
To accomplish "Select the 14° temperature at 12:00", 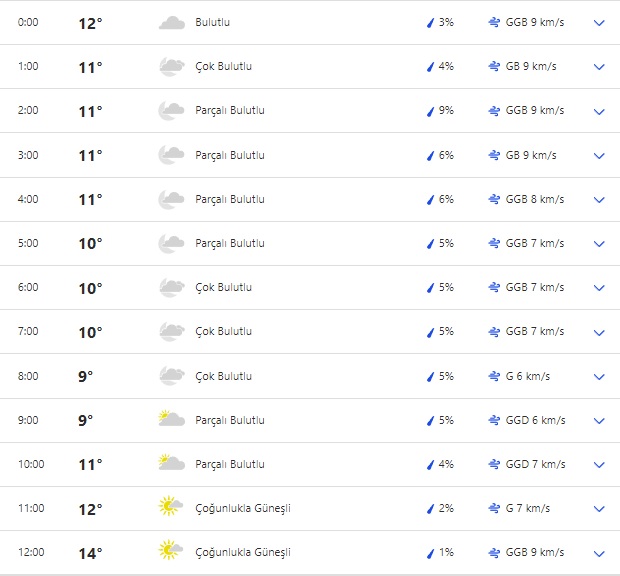I will pos(90,553).
